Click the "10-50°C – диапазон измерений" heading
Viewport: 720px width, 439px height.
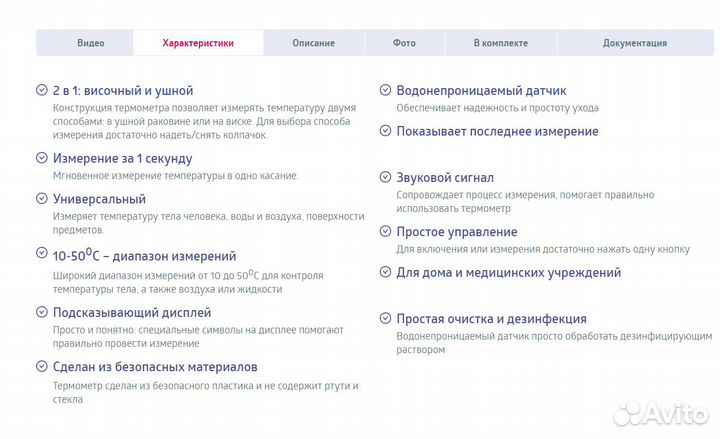pos(144,256)
